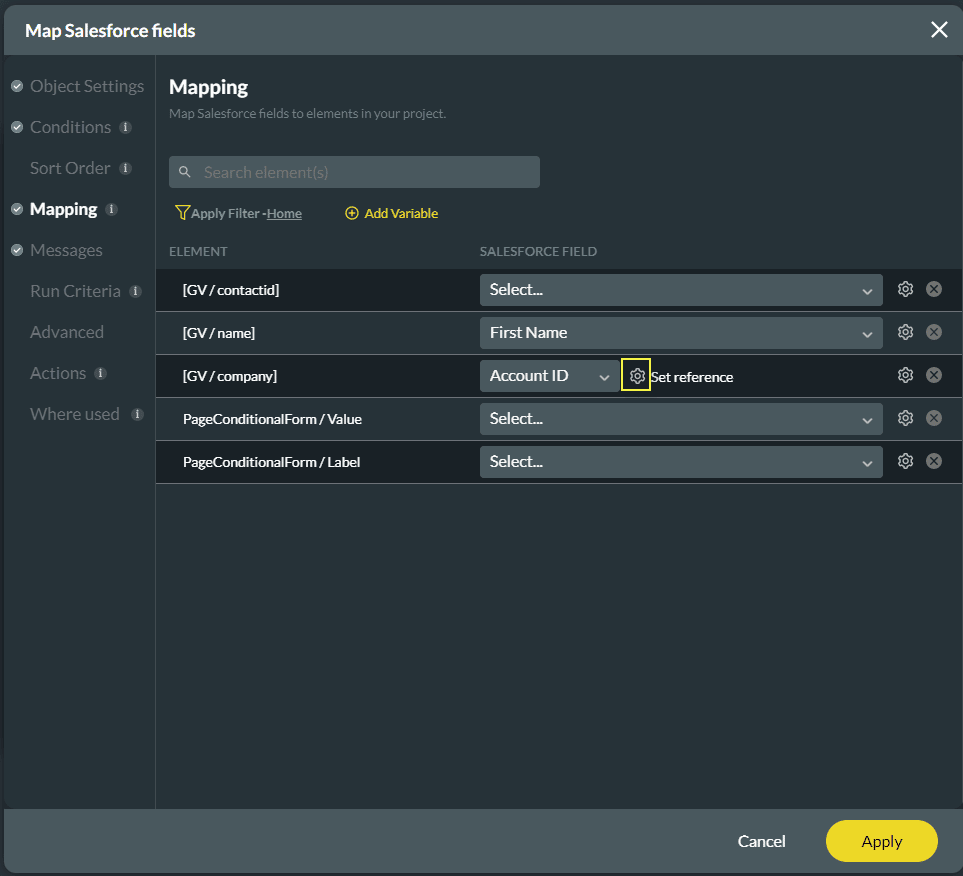Image resolution: width=963 pixels, height=876 pixels.
Task: Click the Add Variable link
Action: point(392,213)
